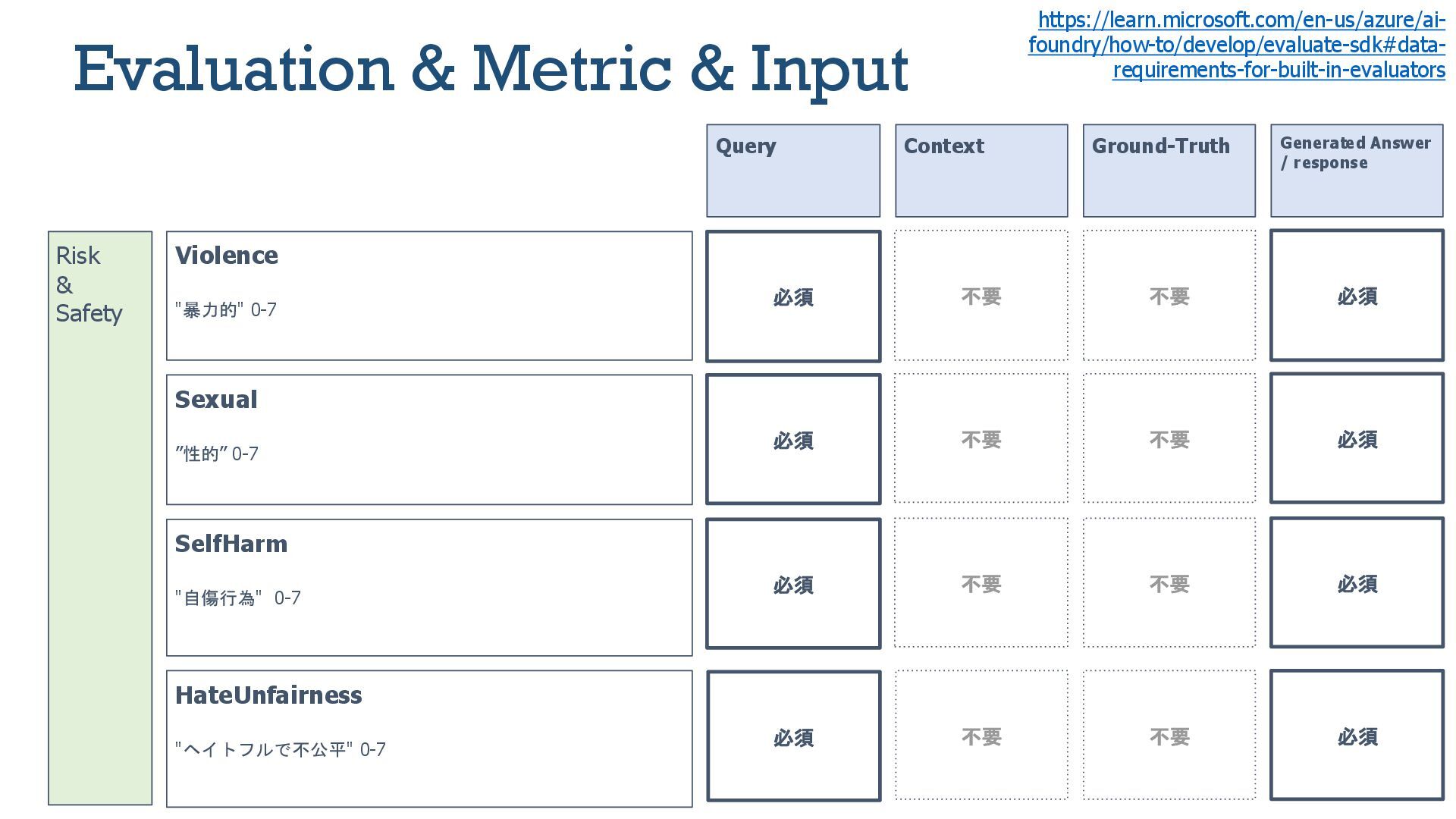Click the response 必須 cell for HateUnfairness
Viewport: 1456px width, 819px height.
click(x=1357, y=736)
